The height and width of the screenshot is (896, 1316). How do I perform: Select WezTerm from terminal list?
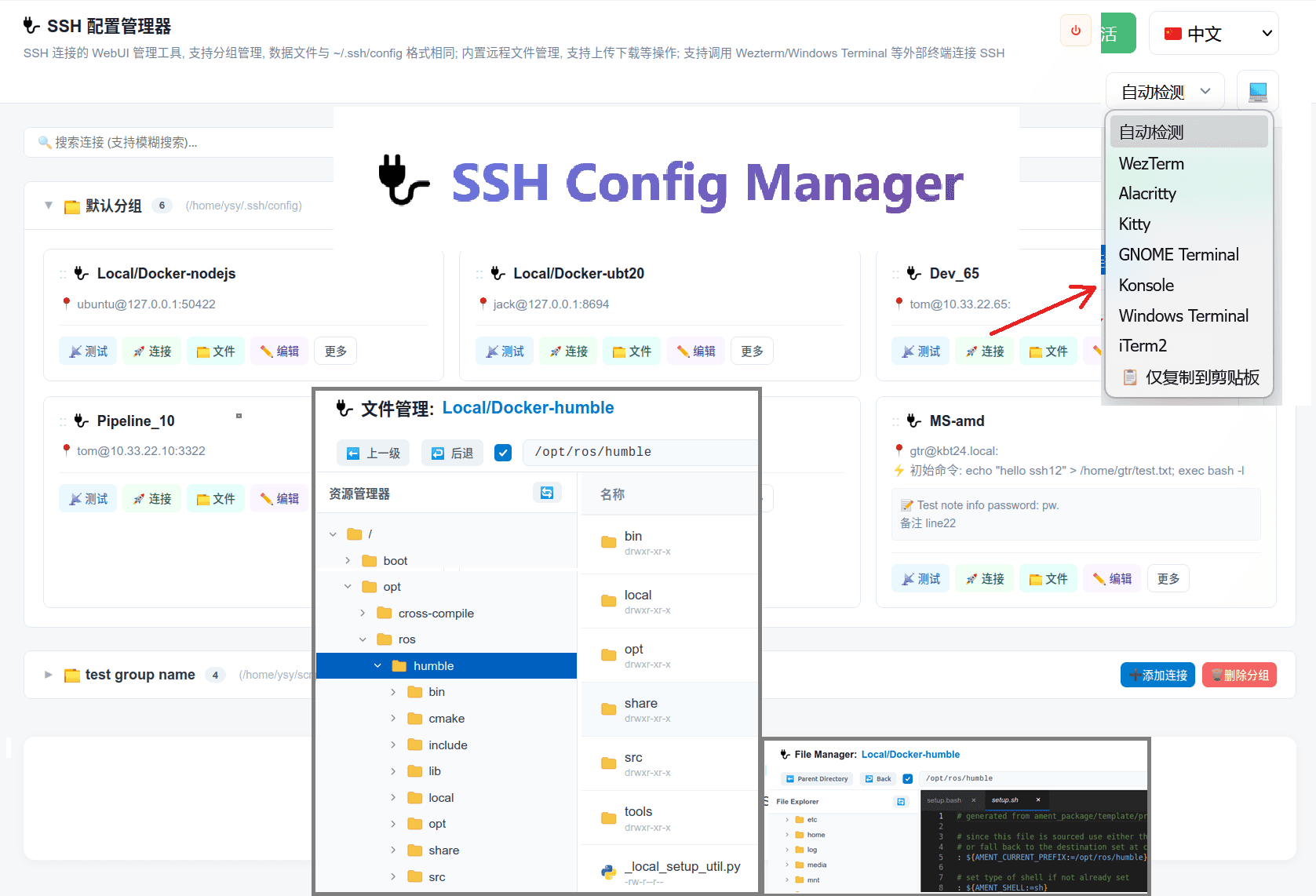click(x=1189, y=163)
